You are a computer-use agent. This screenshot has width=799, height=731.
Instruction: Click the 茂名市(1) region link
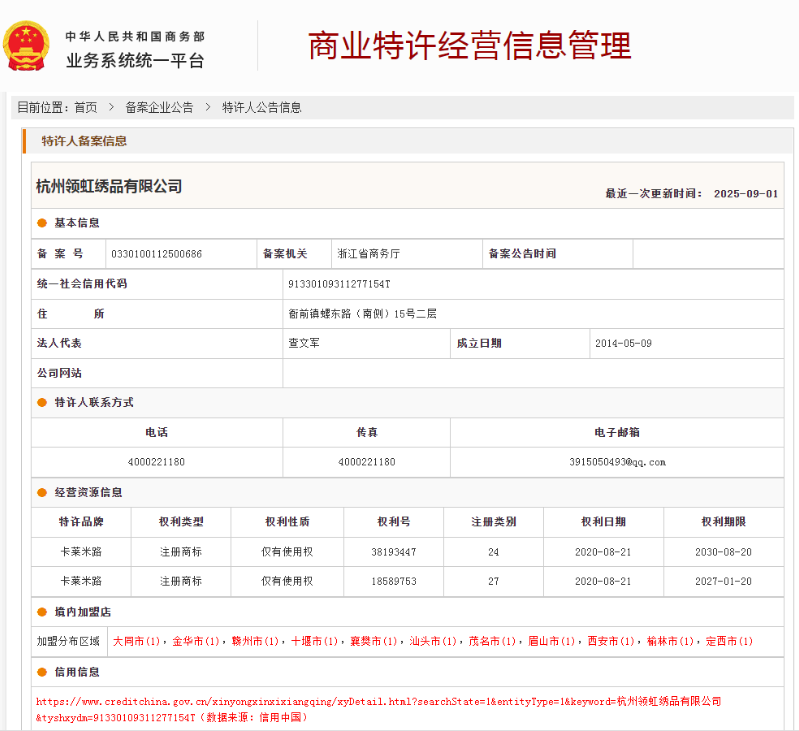coord(492,641)
